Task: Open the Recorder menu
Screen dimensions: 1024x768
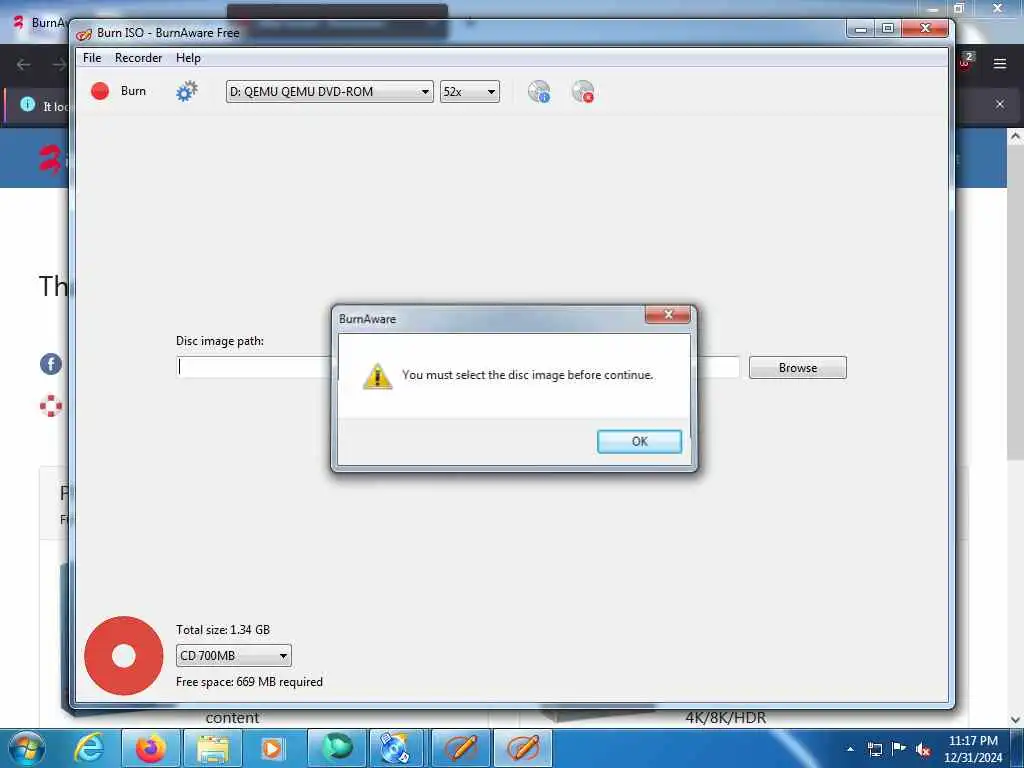Action: pyautogui.click(x=138, y=57)
